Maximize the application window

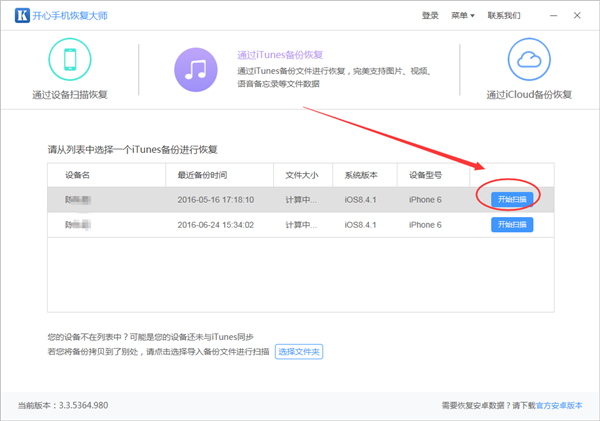(x=560, y=15)
